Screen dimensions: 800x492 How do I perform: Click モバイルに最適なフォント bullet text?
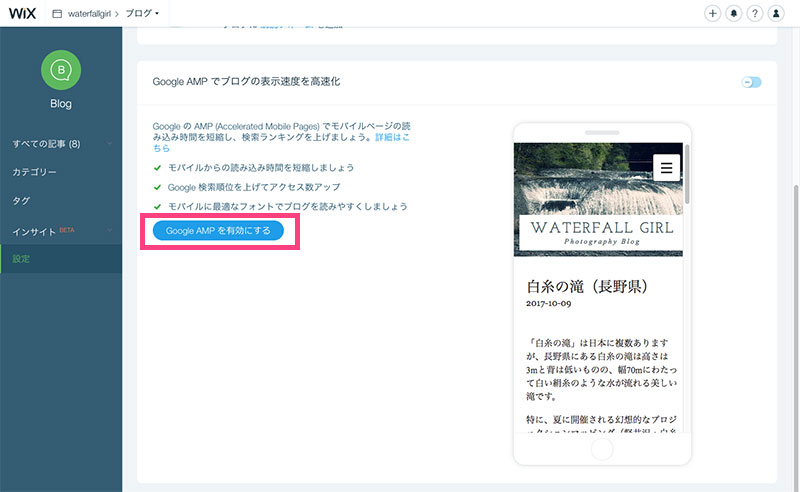click(288, 206)
